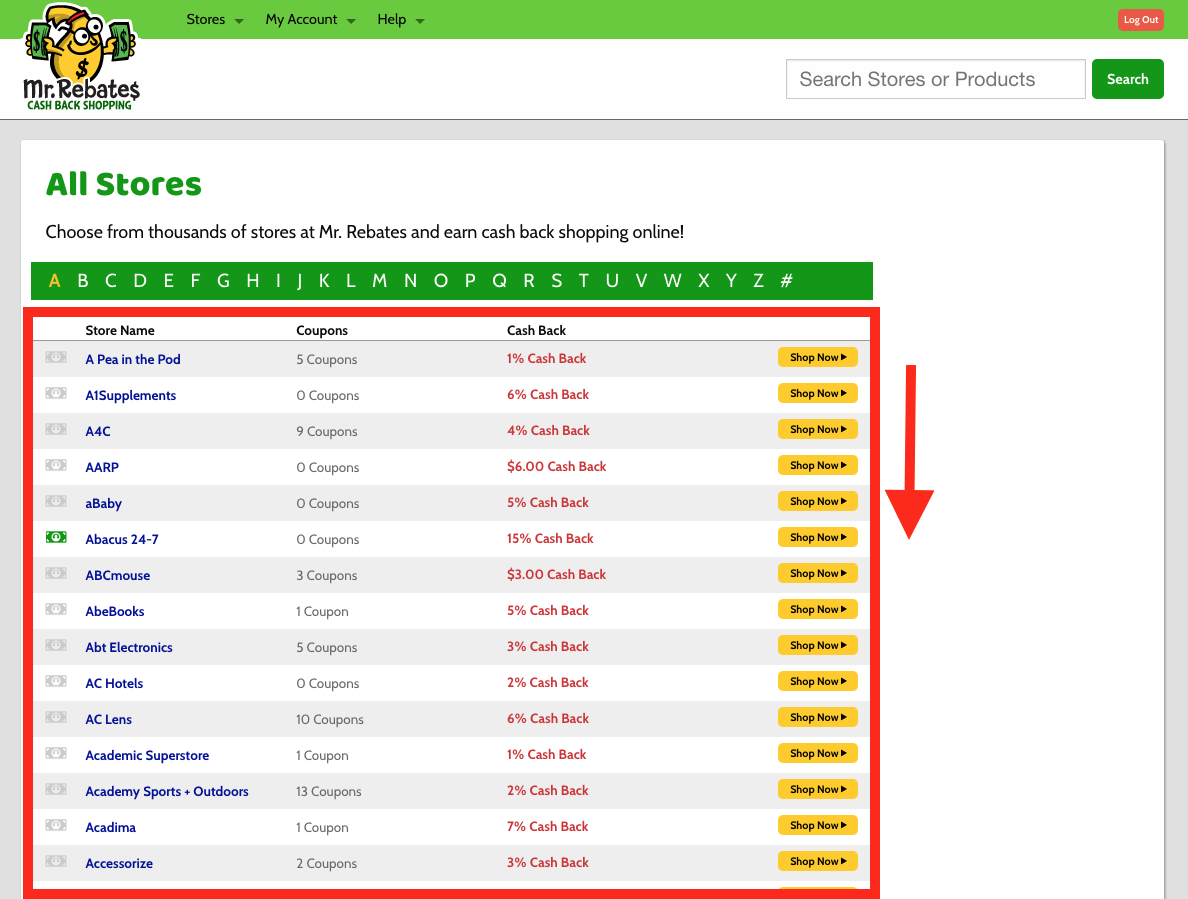The image size is (1188, 899).
Task: Click the money icon beside A1Supplements
Action: [x=56, y=394]
